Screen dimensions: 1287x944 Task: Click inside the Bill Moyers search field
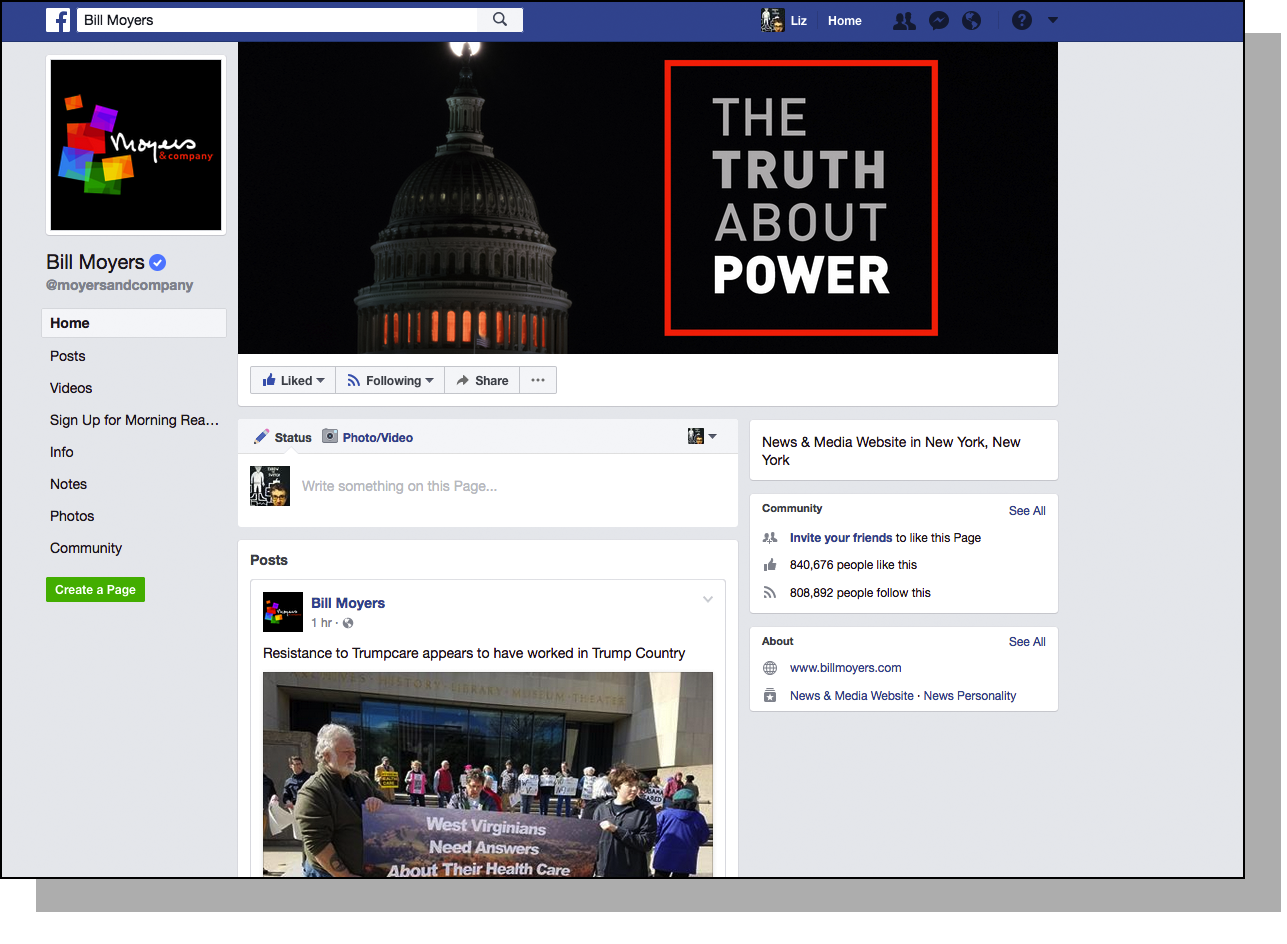(277, 20)
